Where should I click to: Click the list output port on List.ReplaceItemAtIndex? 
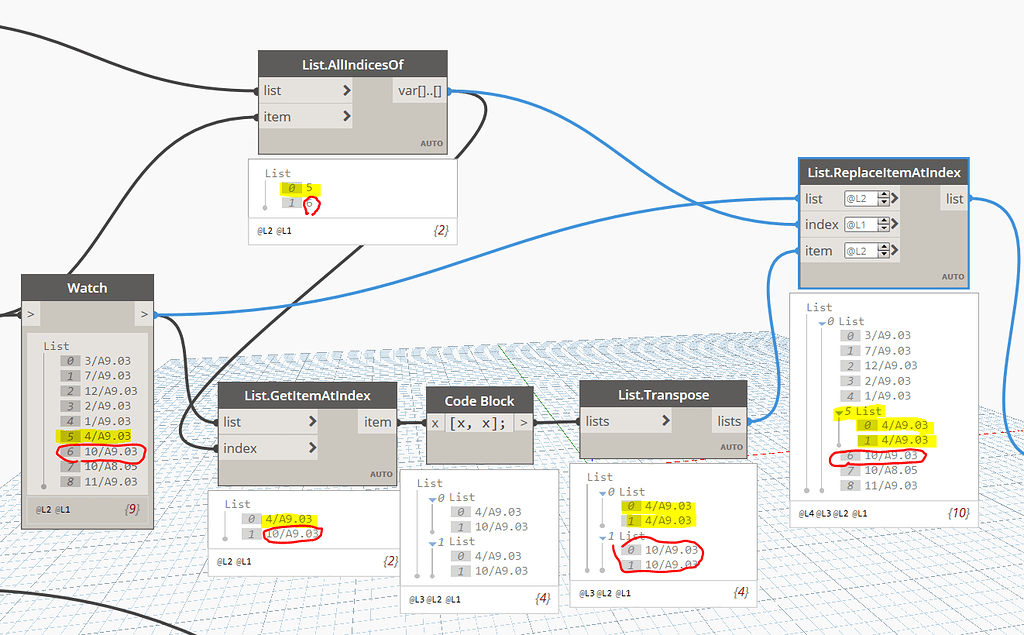click(954, 198)
